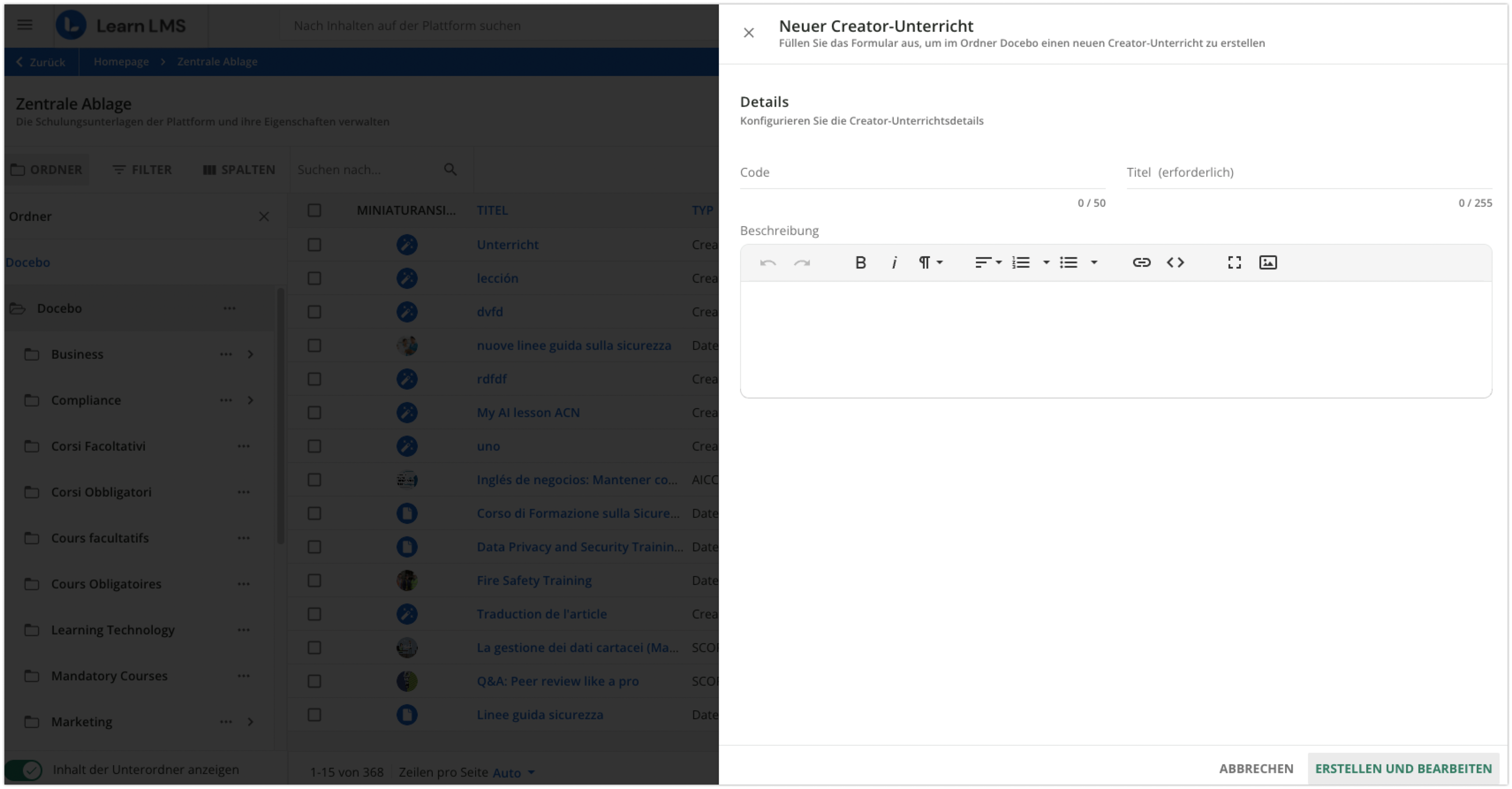
Task: Open the Zentrale Ablage breadcrumb
Action: click(217, 62)
